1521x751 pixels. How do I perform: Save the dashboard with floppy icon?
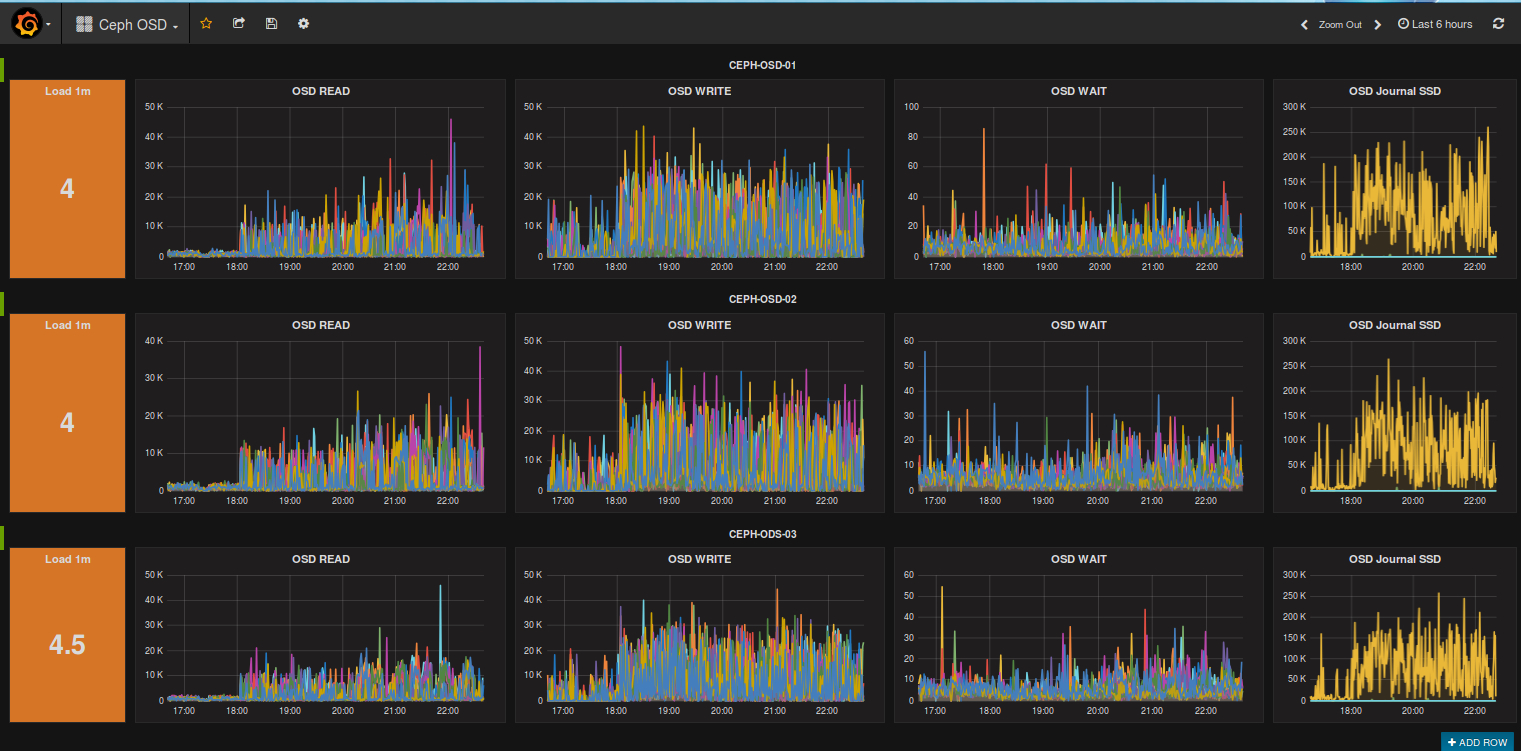pos(271,24)
